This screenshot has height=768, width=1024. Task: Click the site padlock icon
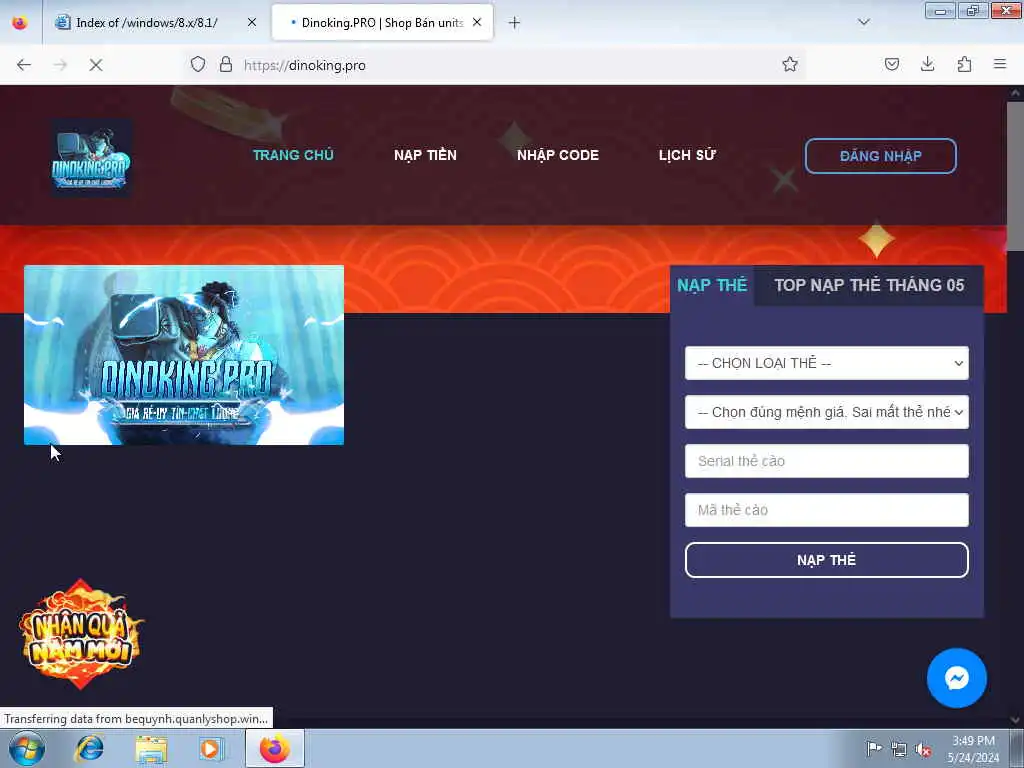point(226,64)
